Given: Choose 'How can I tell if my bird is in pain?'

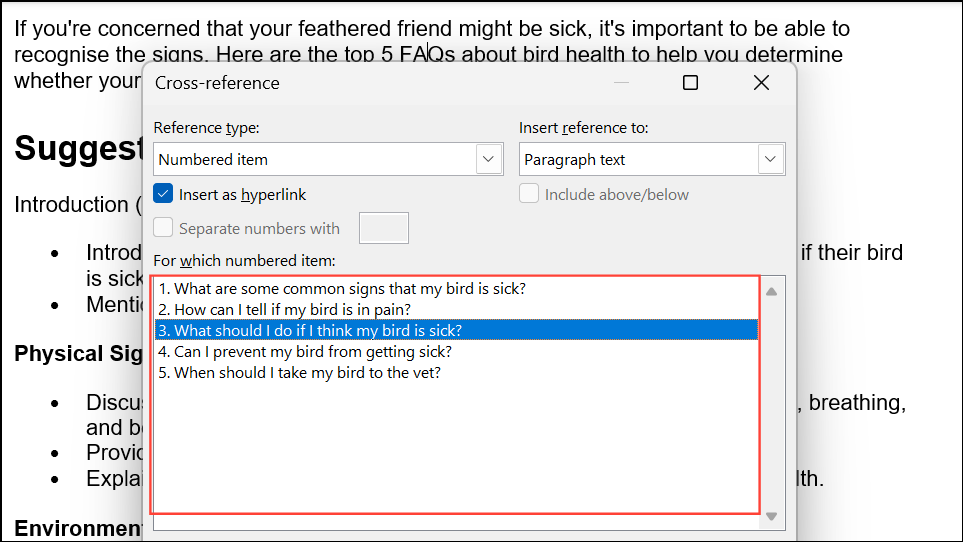Looking at the screenshot, I should pyautogui.click(x=284, y=310).
